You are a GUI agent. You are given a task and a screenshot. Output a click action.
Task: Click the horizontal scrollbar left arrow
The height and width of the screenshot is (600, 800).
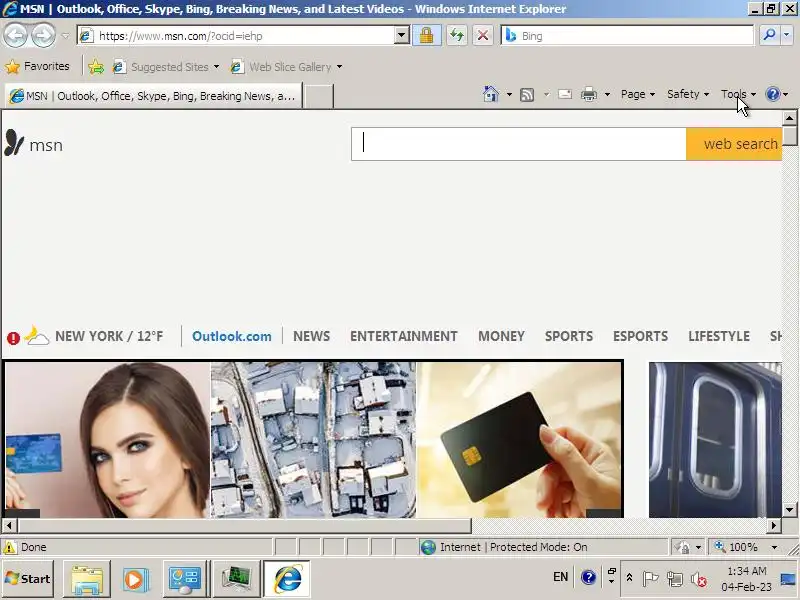[x=9, y=525]
